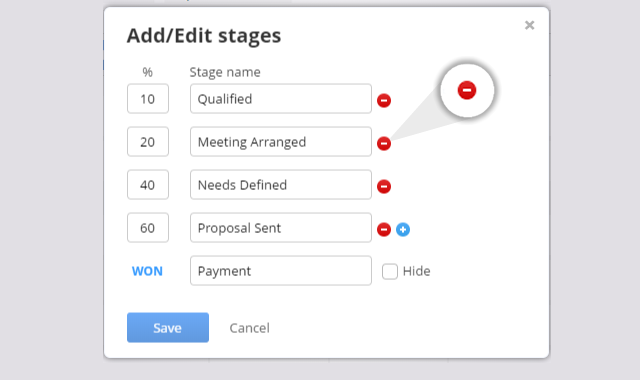Focus the Meeting Arranged stage name field
The width and height of the screenshot is (640, 380).
[x=281, y=142]
